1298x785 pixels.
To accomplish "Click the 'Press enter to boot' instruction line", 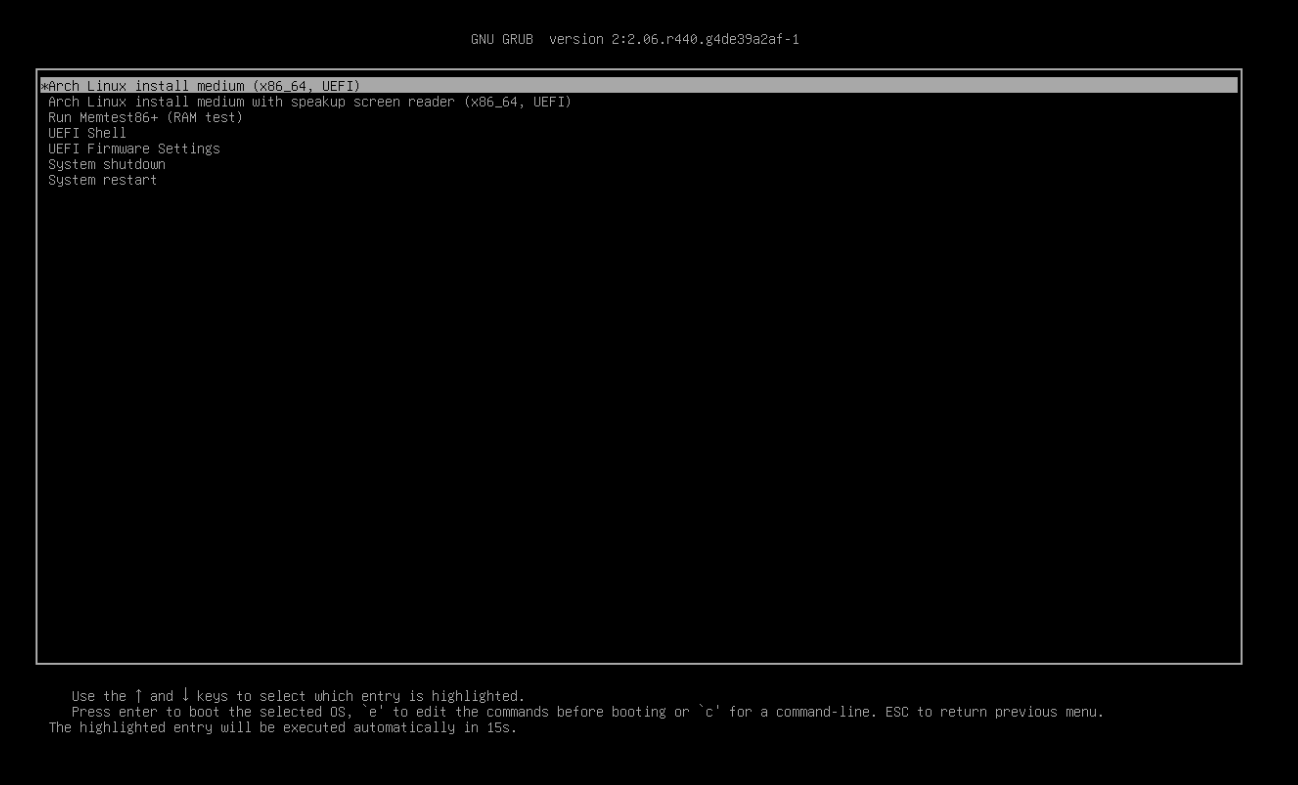I will tap(587, 712).
